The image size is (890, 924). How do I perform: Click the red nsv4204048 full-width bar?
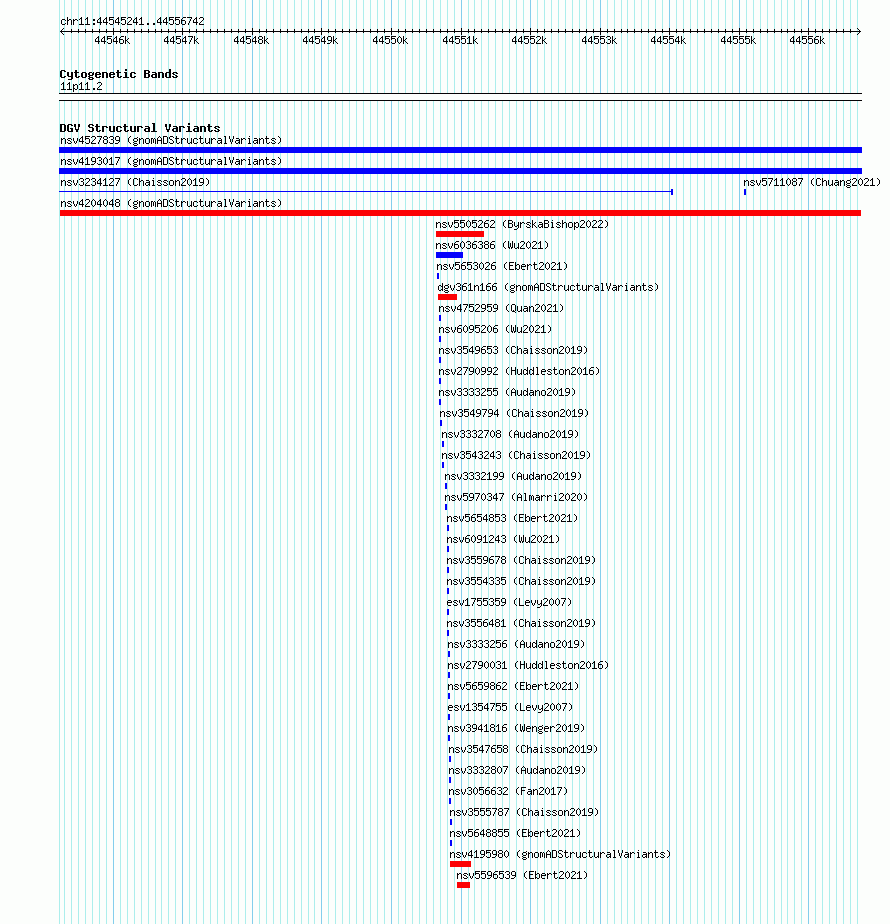460,213
